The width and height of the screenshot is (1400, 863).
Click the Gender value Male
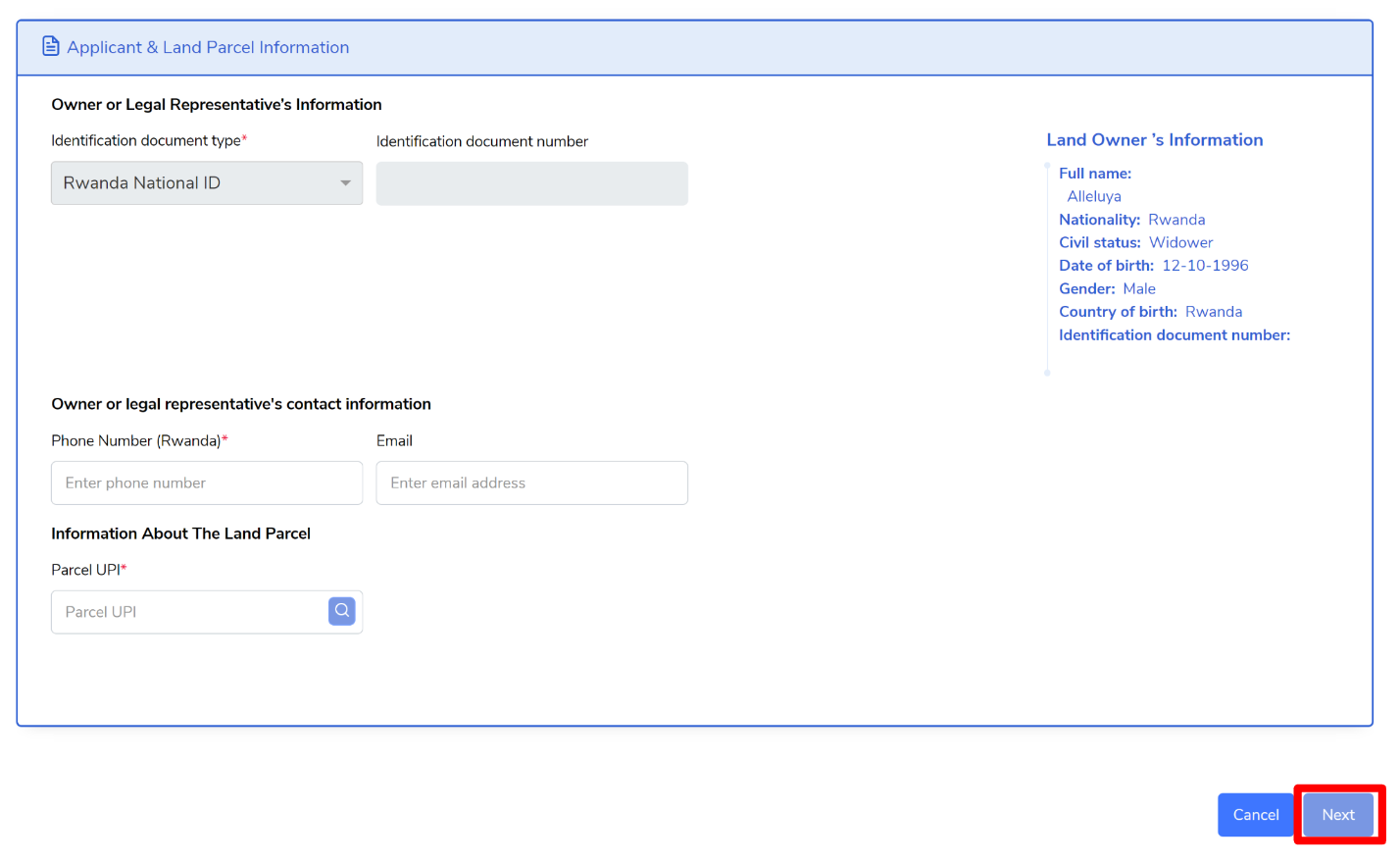(x=1139, y=288)
